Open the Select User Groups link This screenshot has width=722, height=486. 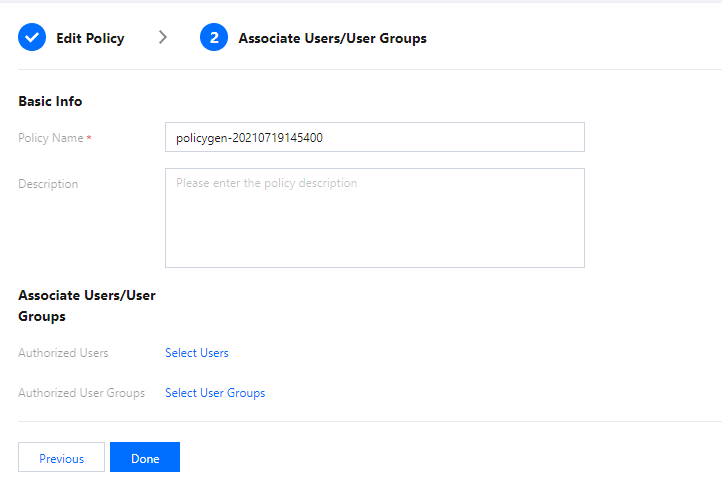pyautogui.click(x=215, y=393)
